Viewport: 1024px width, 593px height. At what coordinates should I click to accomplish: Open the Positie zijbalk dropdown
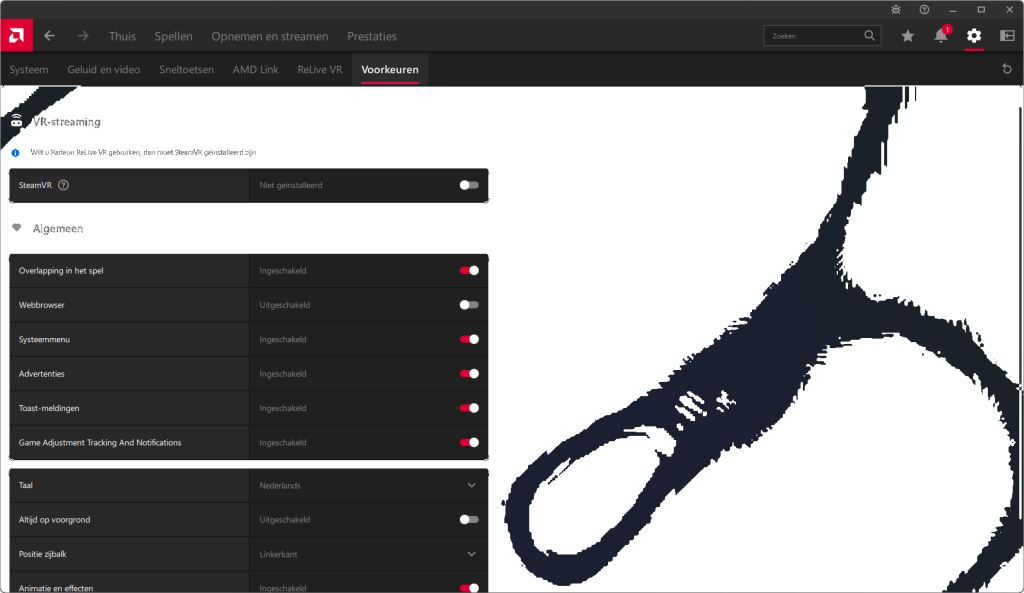pos(471,554)
